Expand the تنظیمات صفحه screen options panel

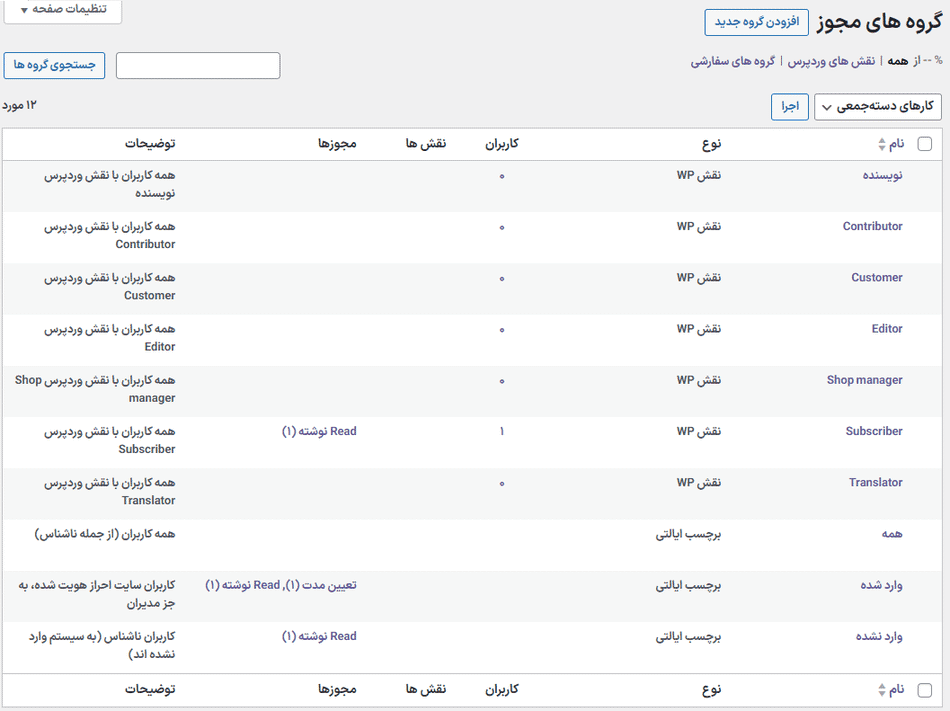[x=63, y=10]
